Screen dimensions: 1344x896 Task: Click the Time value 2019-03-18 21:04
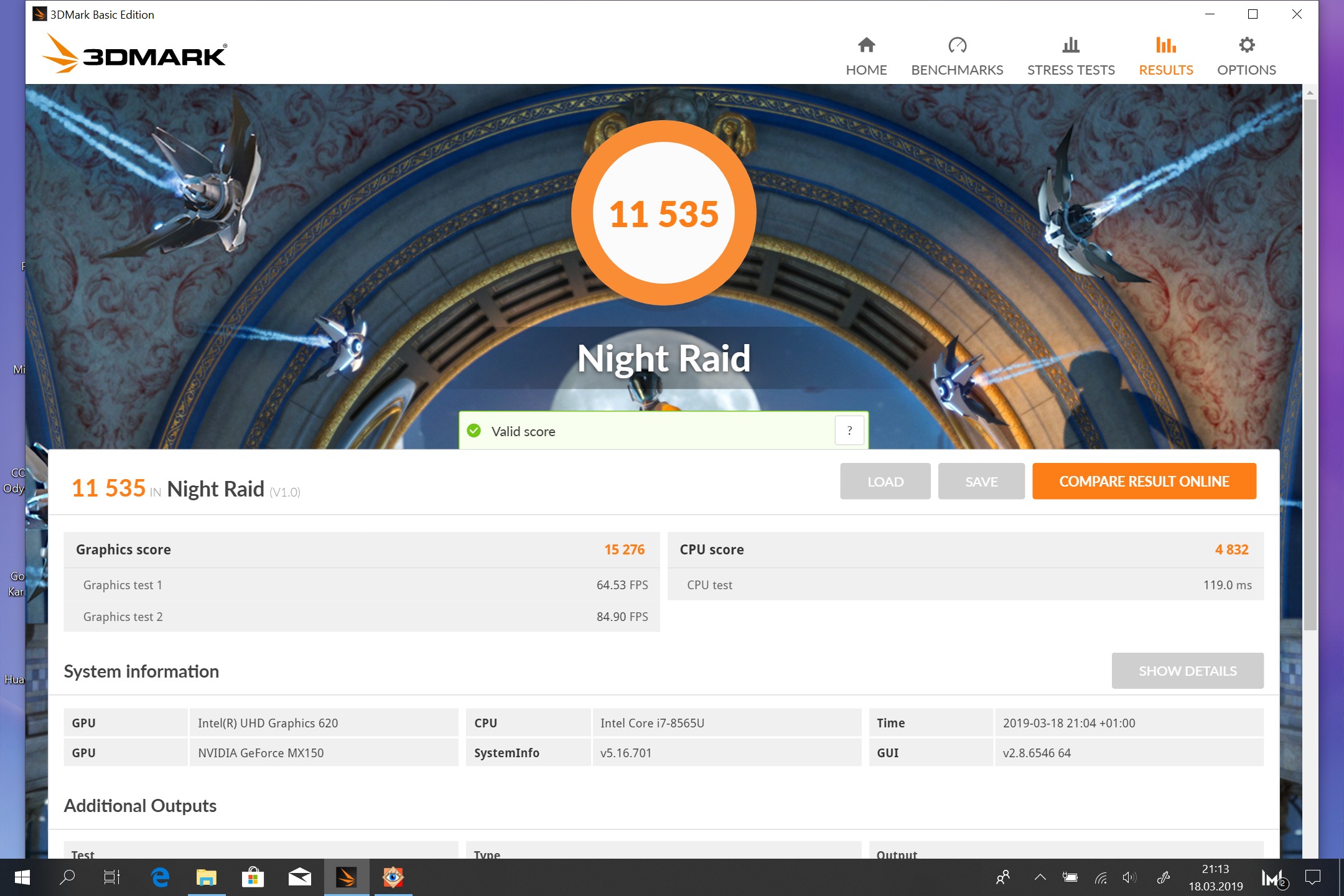(1129, 723)
